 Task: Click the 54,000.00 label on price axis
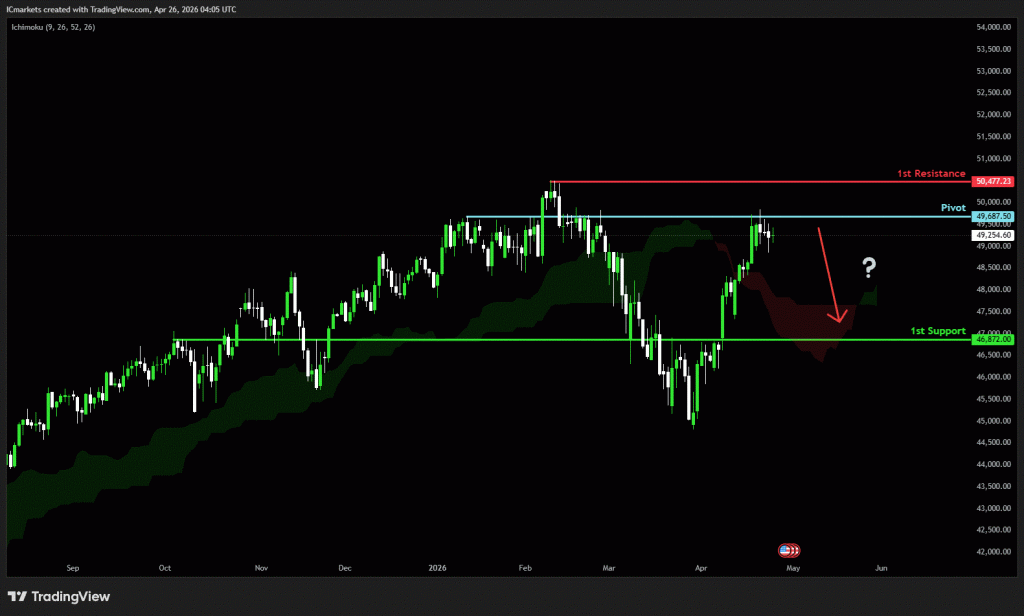tap(994, 27)
